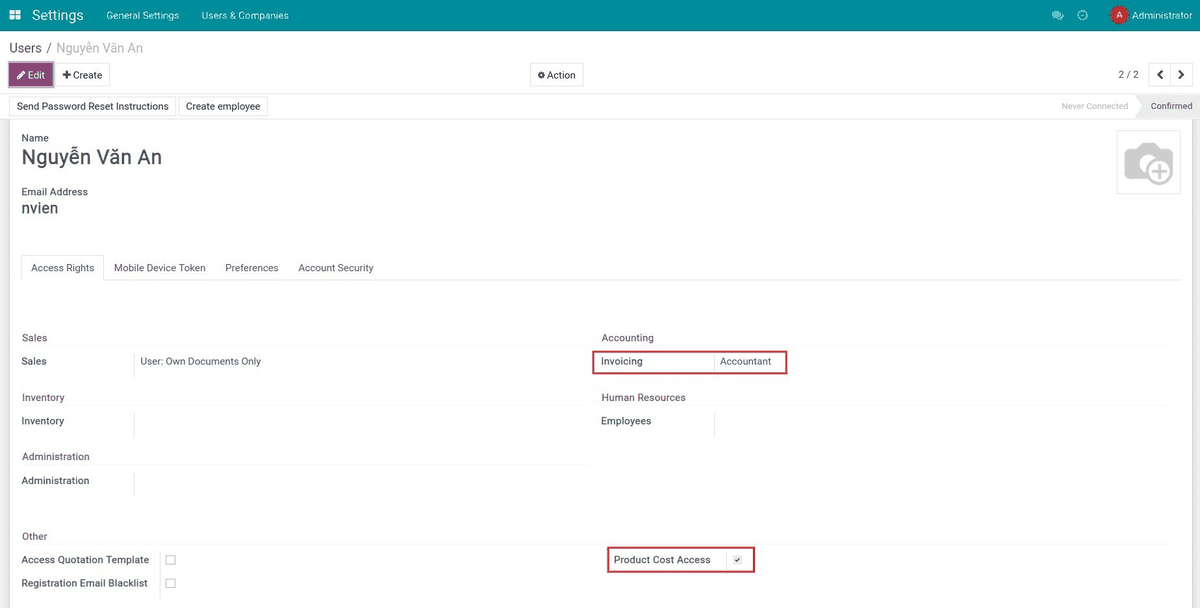The width and height of the screenshot is (1200, 608).
Task: Click the Edit button
Action: point(31,75)
